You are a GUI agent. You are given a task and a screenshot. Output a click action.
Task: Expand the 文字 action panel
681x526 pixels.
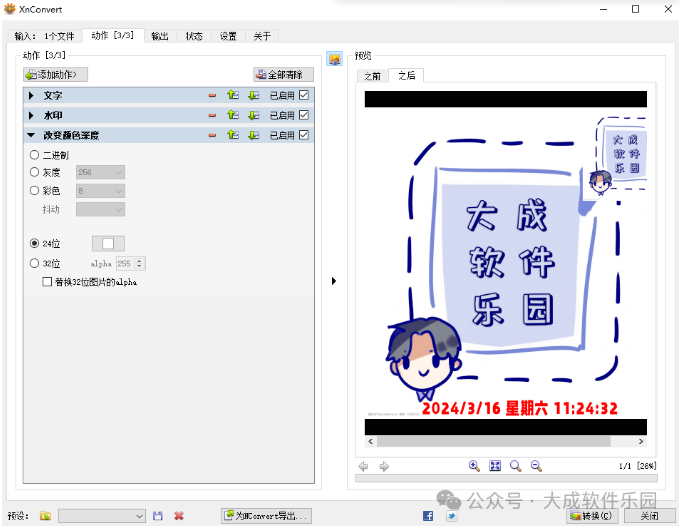(x=31, y=95)
